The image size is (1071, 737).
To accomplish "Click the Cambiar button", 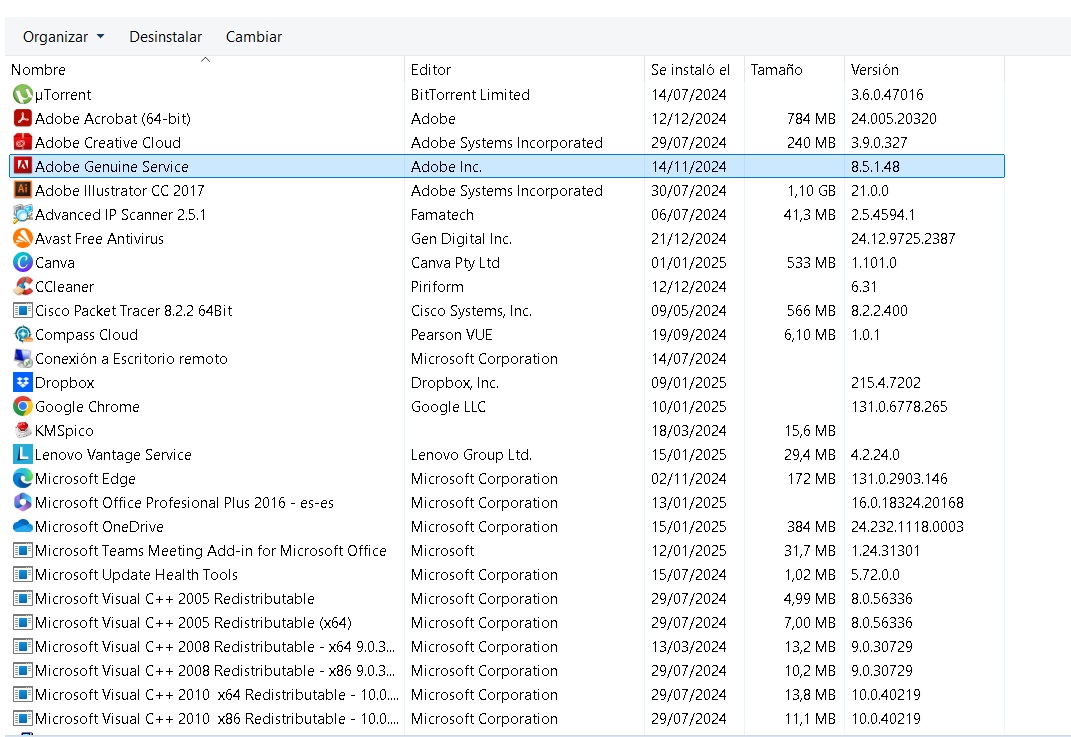I will tap(253, 37).
